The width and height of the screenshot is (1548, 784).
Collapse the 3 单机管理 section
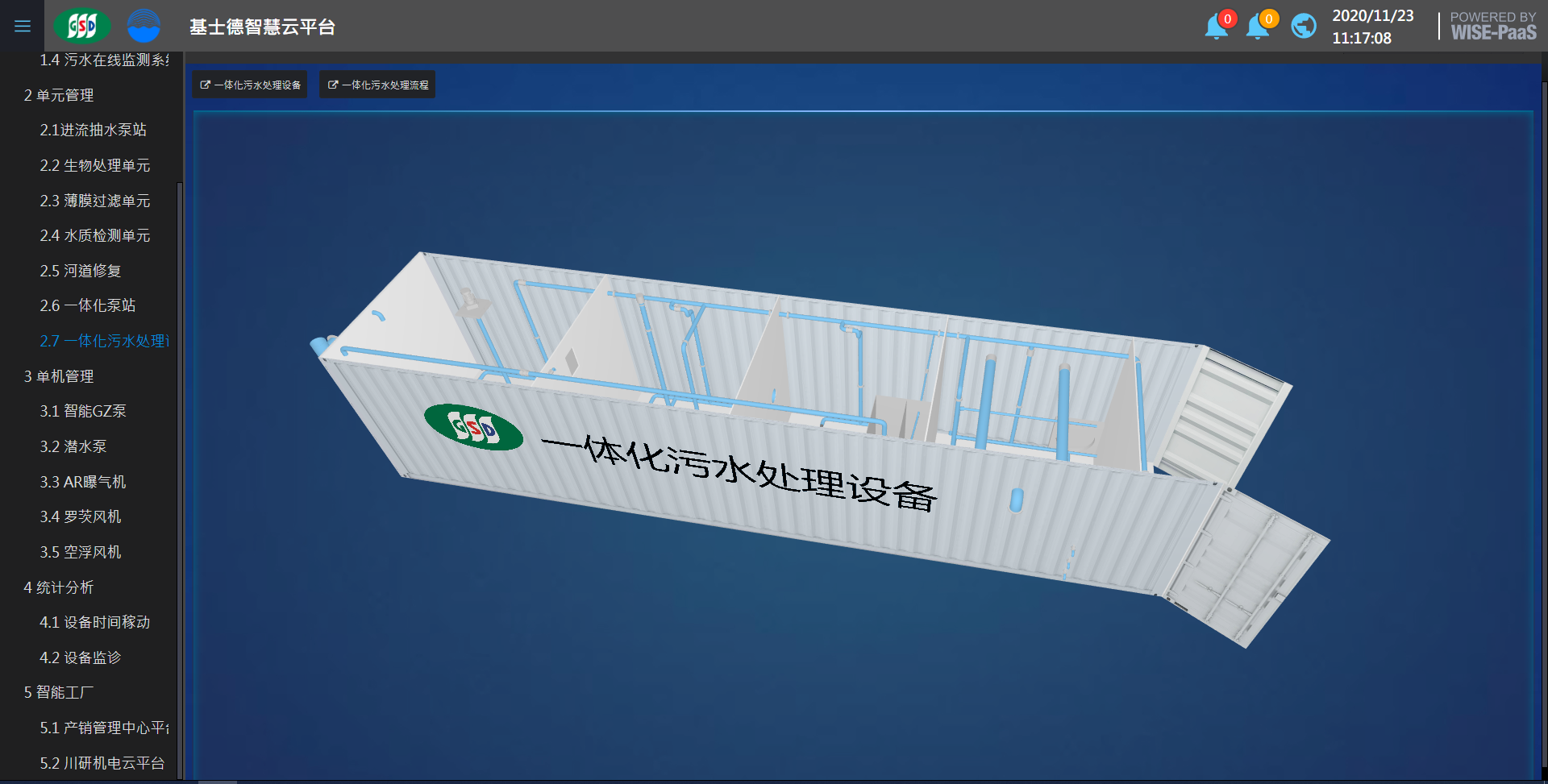[x=59, y=376]
